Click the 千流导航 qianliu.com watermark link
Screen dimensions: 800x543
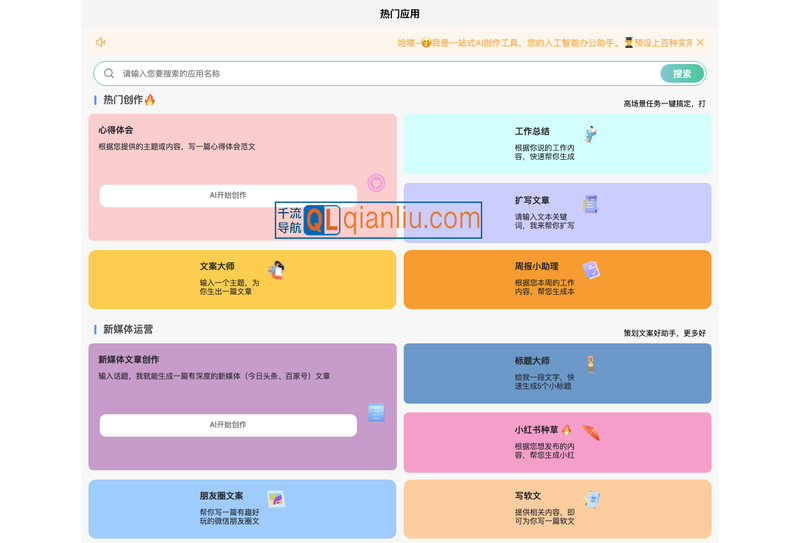click(x=378, y=220)
